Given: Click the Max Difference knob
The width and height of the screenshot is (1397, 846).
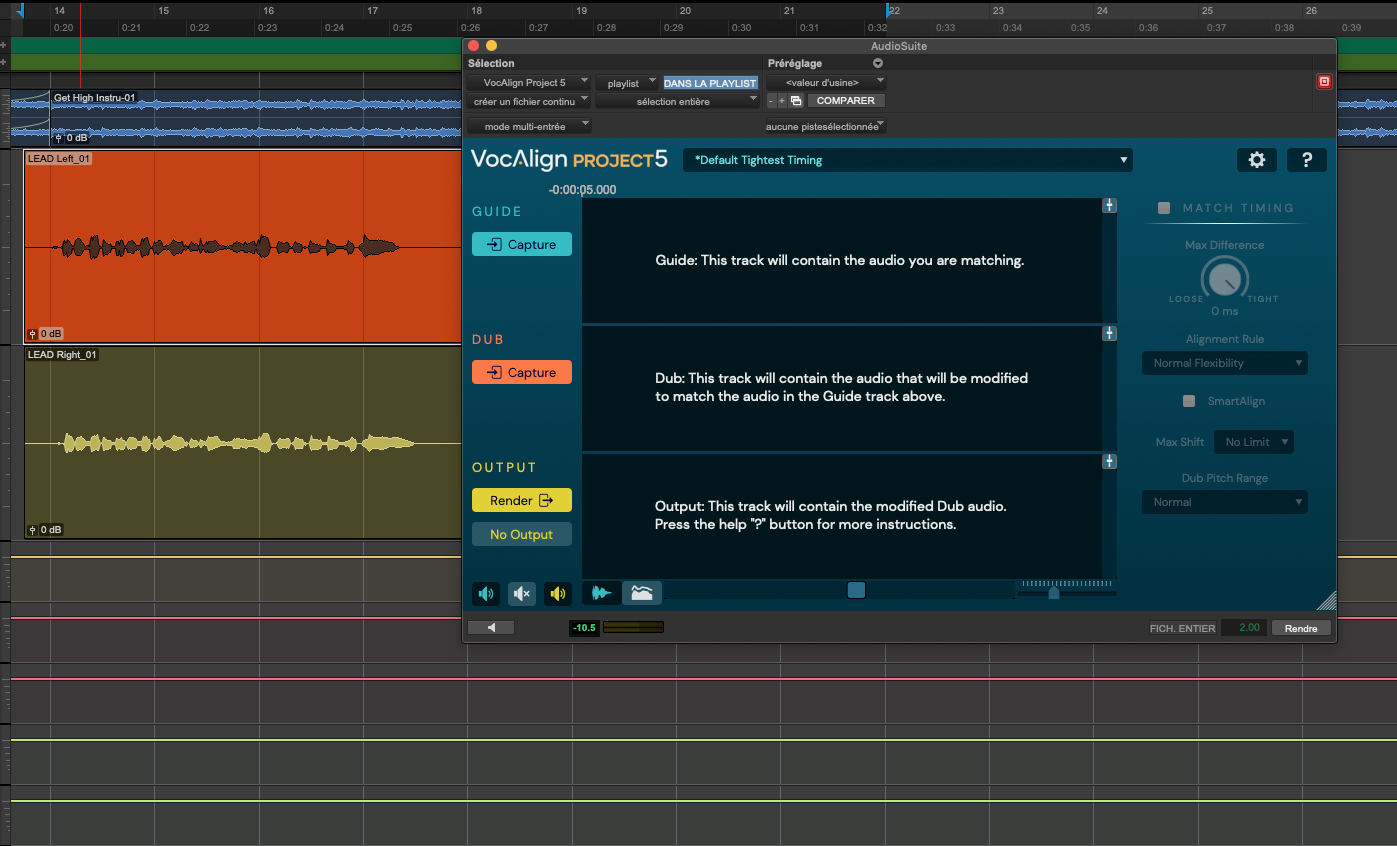Looking at the screenshot, I should point(1225,280).
